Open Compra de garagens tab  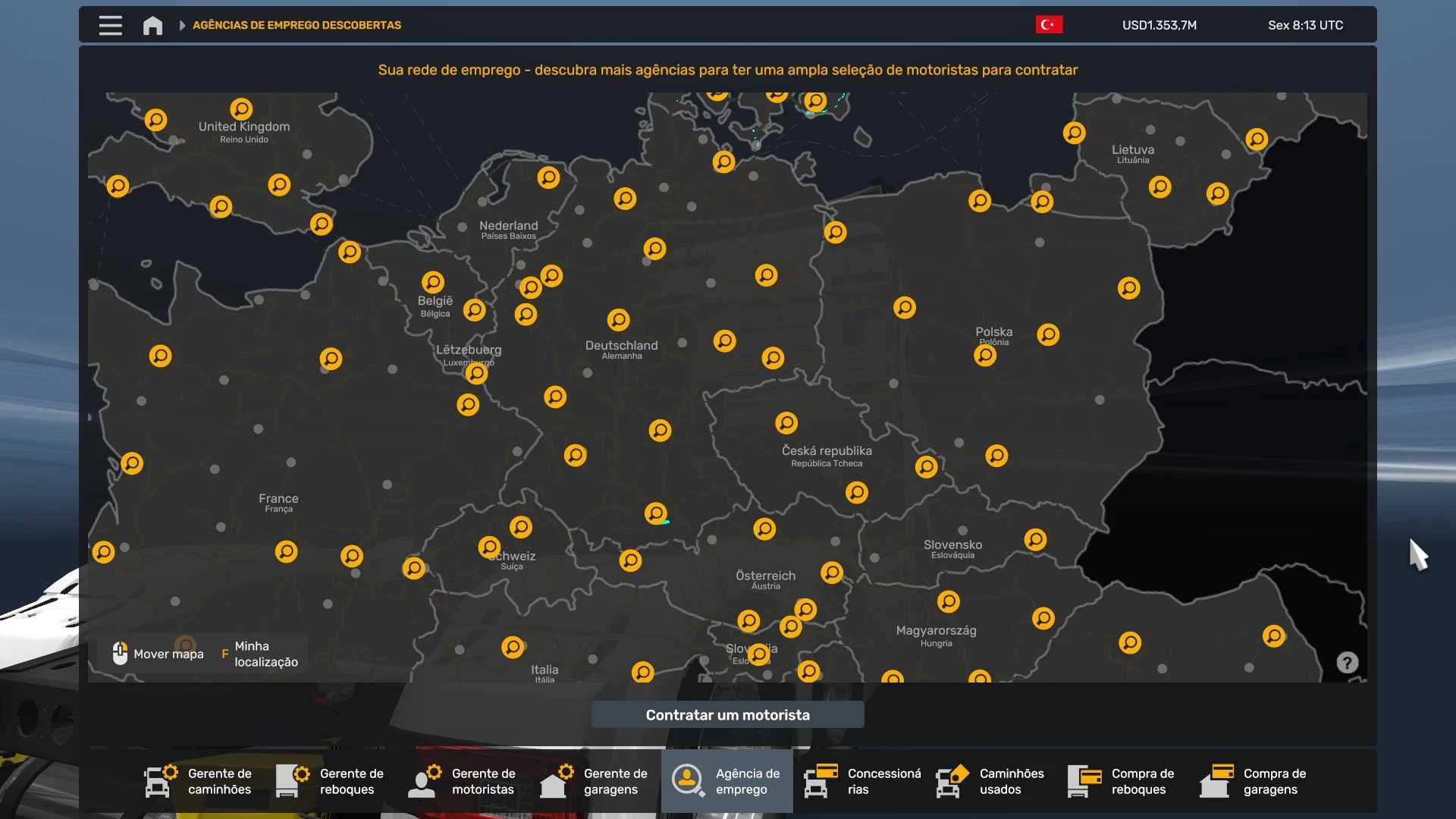tap(1255, 781)
